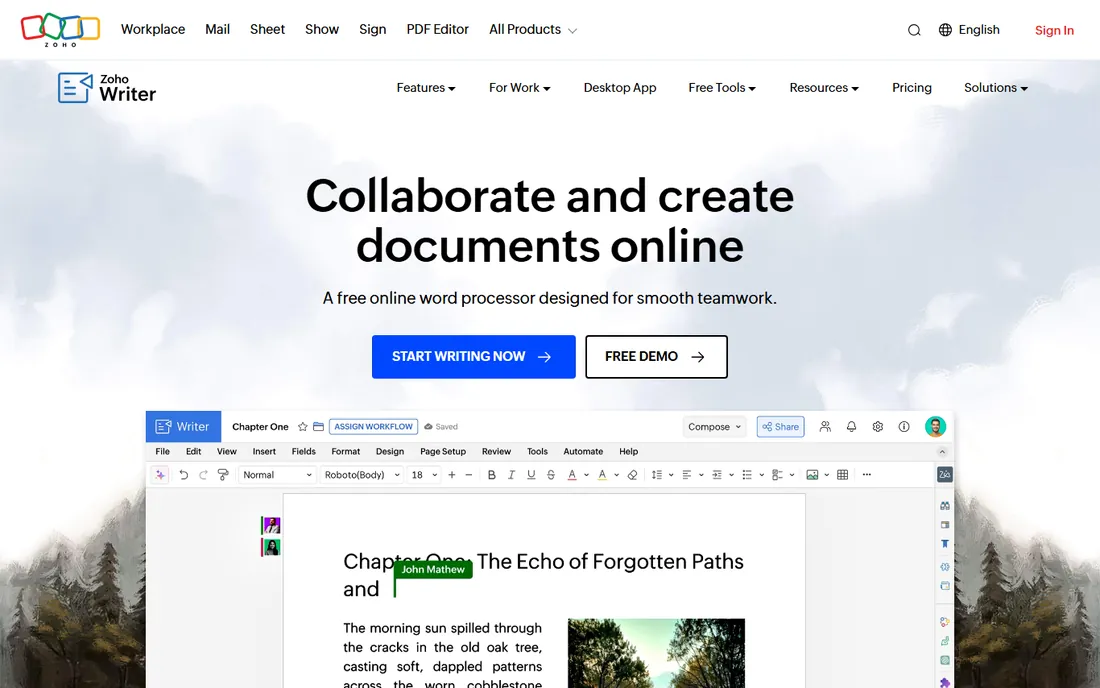Click the line spacing icon
1100x688 pixels.
657,475
